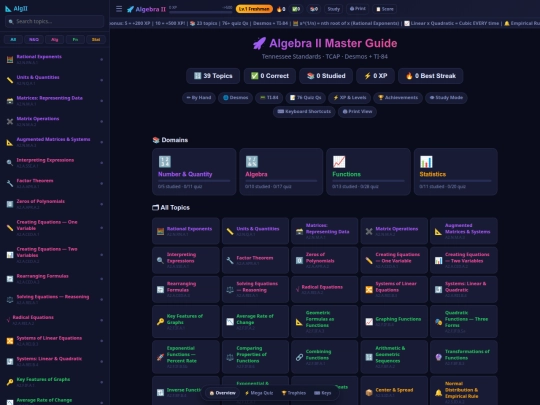Open the Keyboard Shortcuts chip
This screenshot has height=405, width=540.
tap(304, 112)
